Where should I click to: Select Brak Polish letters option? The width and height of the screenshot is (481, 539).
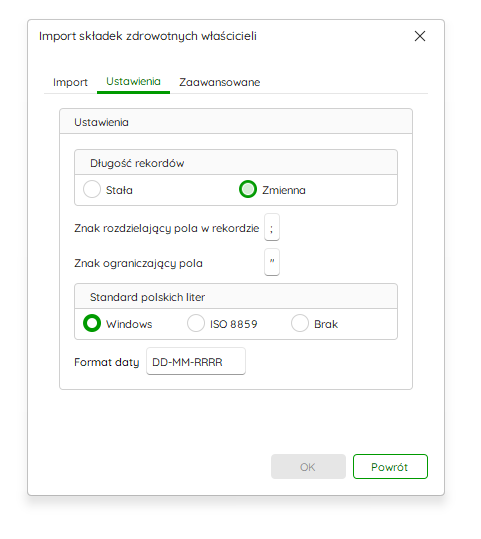[300, 323]
